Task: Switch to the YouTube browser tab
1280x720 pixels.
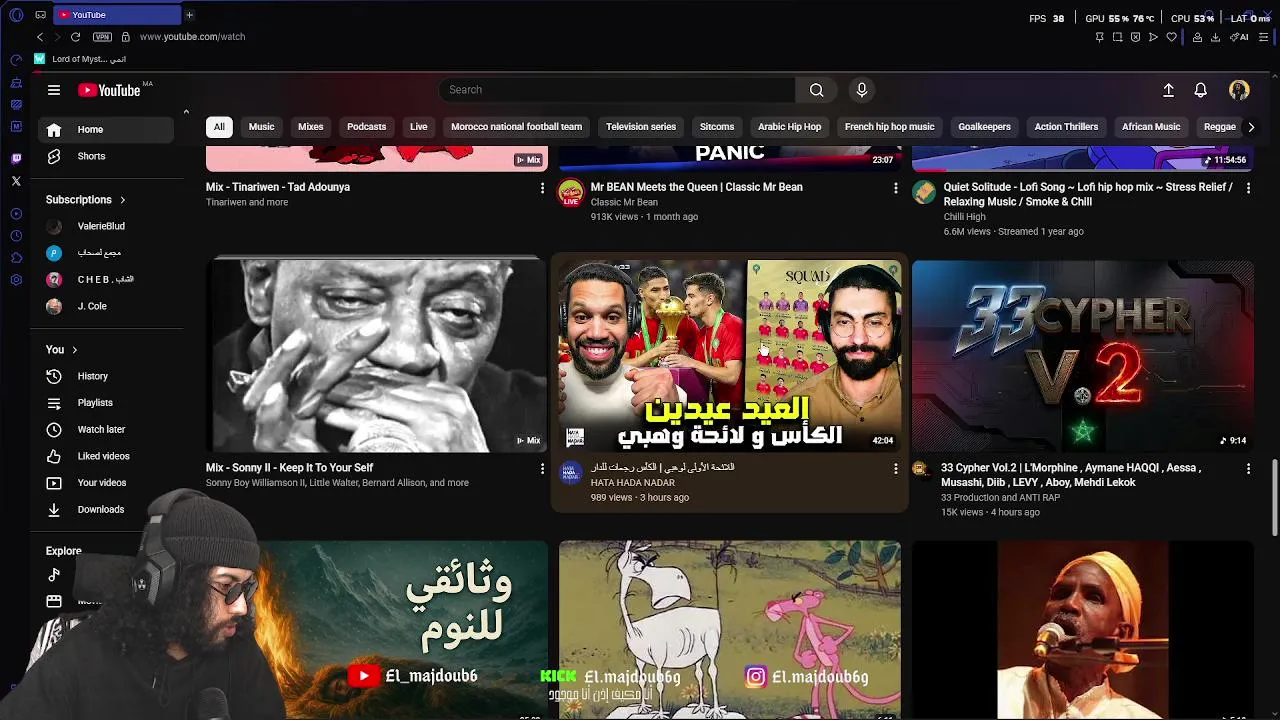Action: (x=115, y=15)
